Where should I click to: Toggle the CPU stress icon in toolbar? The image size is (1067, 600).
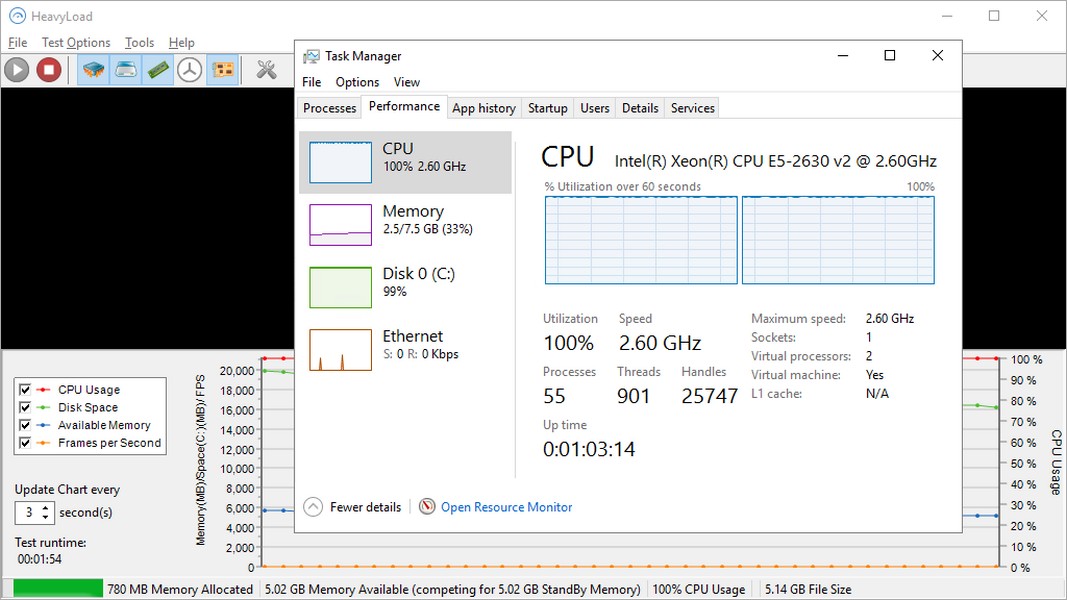[93, 69]
